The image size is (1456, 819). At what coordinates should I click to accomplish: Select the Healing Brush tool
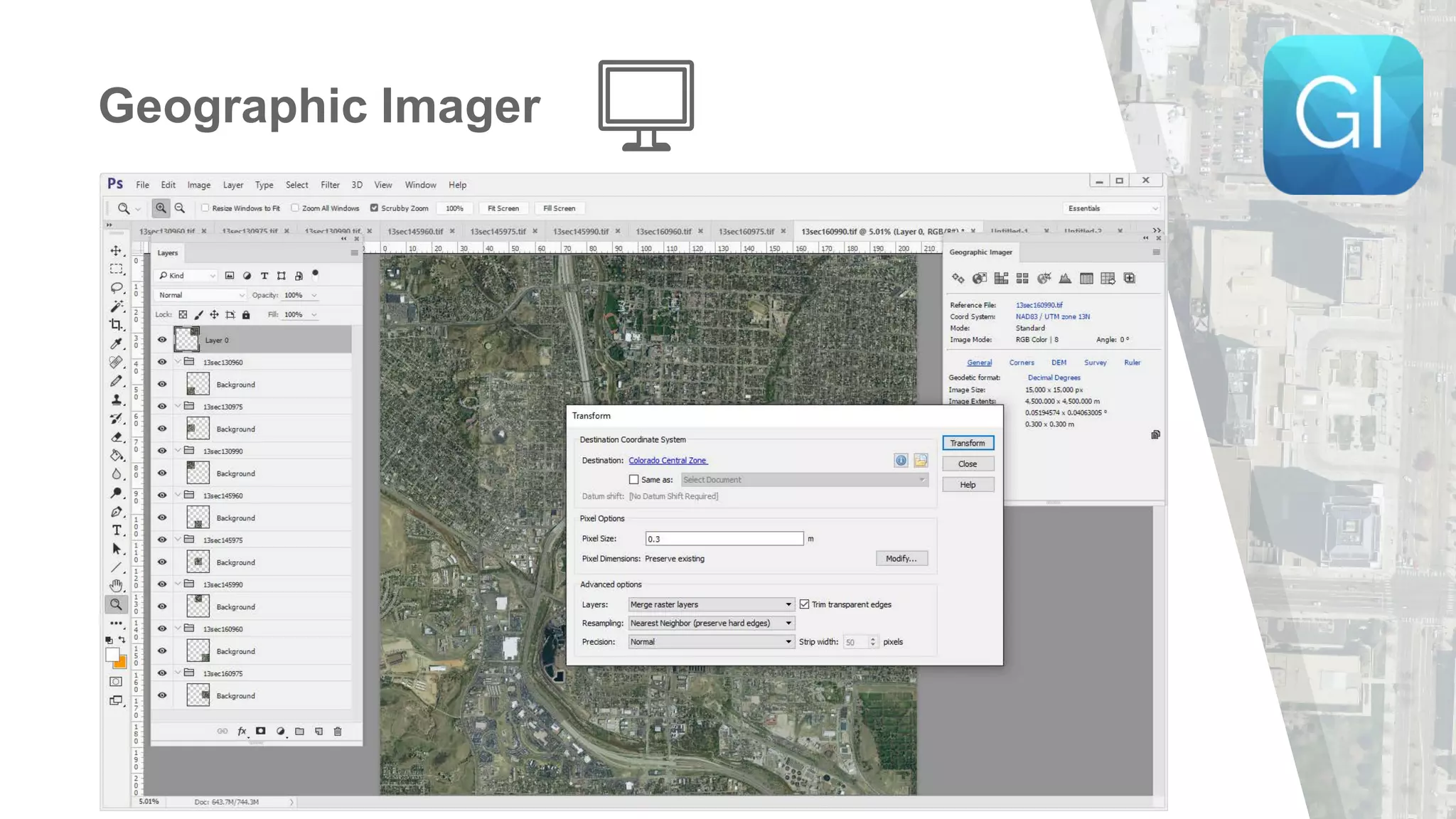coord(116,363)
